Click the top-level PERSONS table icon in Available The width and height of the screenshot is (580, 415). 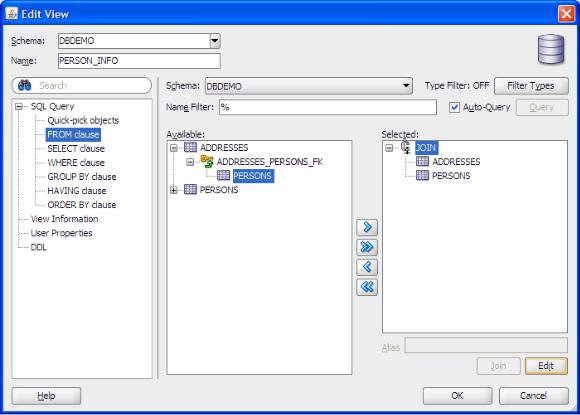[x=190, y=189]
